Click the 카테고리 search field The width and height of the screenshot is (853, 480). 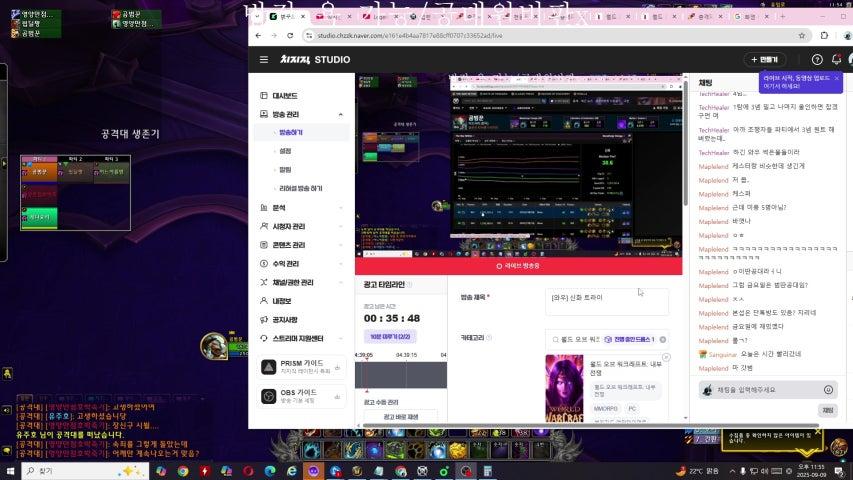point(607,339)
